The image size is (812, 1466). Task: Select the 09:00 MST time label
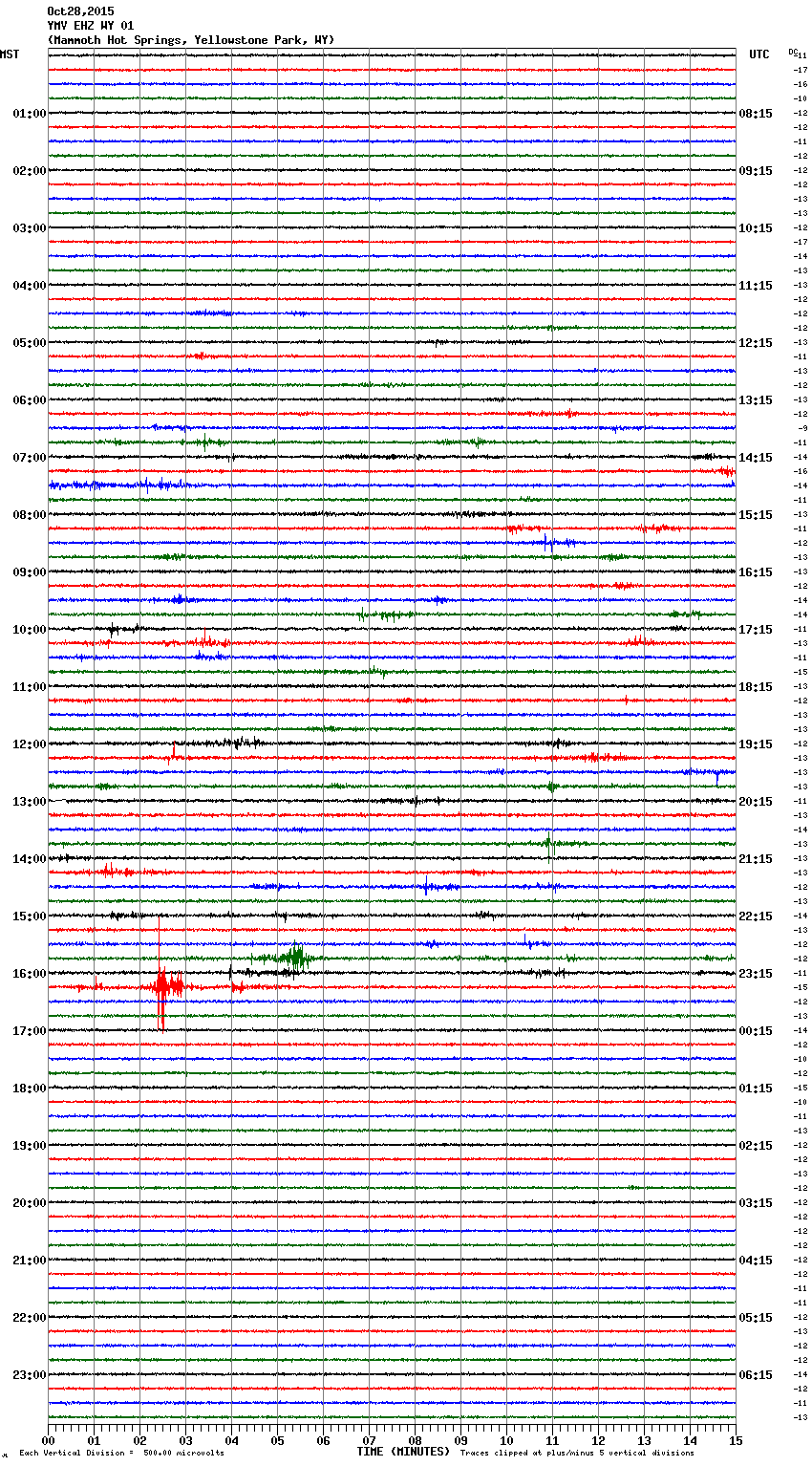[30, 572]
